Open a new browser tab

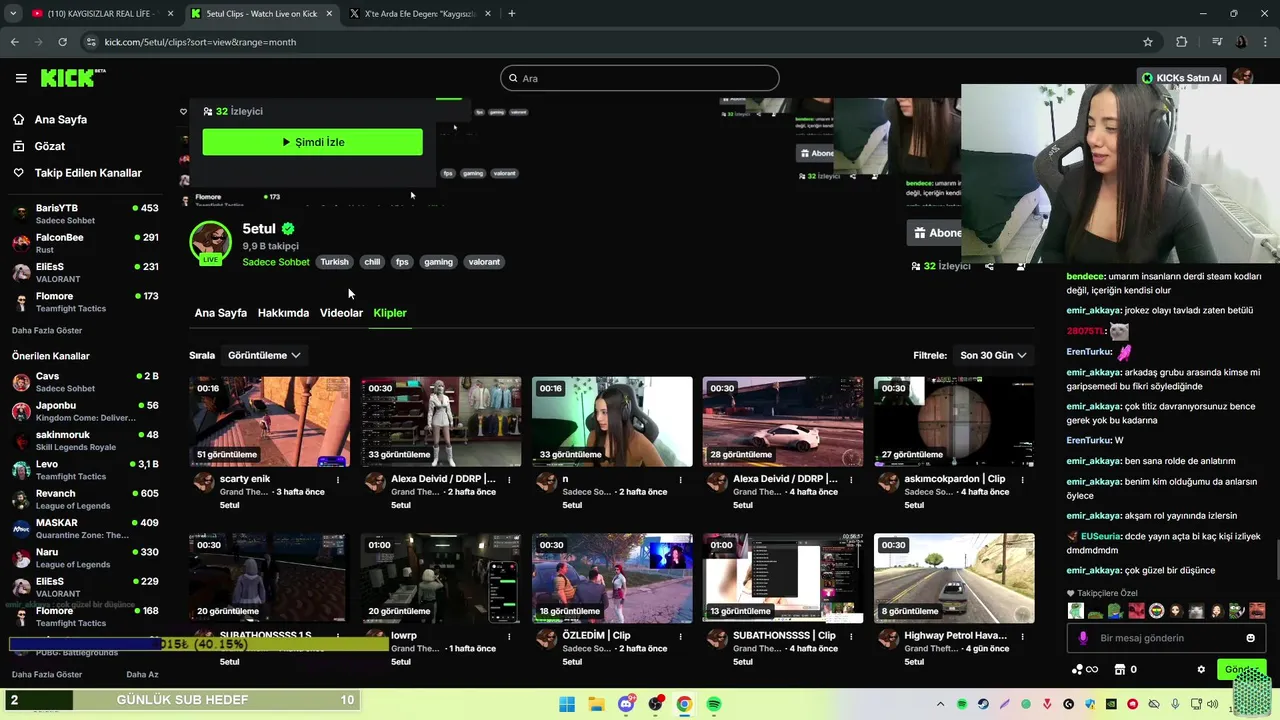coord(512,14)
